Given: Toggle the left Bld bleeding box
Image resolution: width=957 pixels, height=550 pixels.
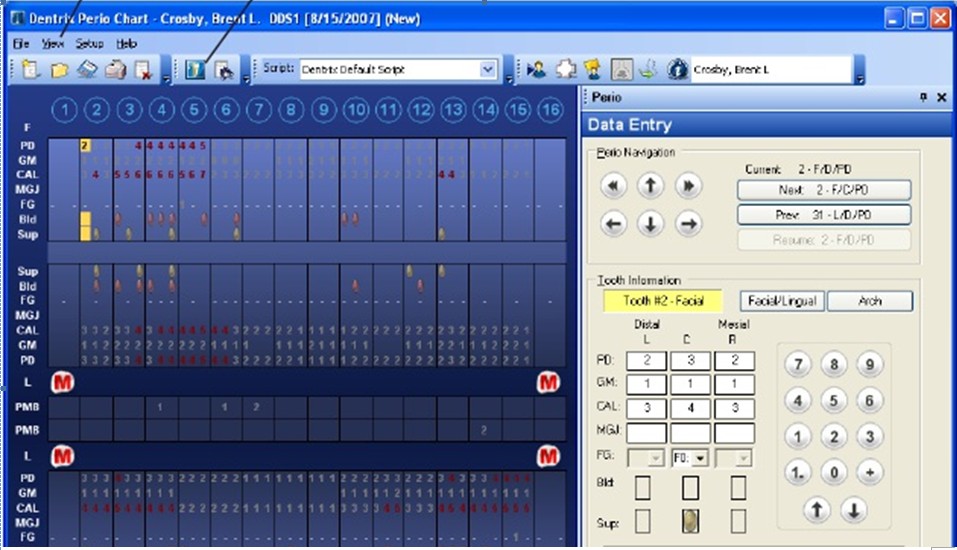Looking at the screenshot, I should [x=642, y=488].
